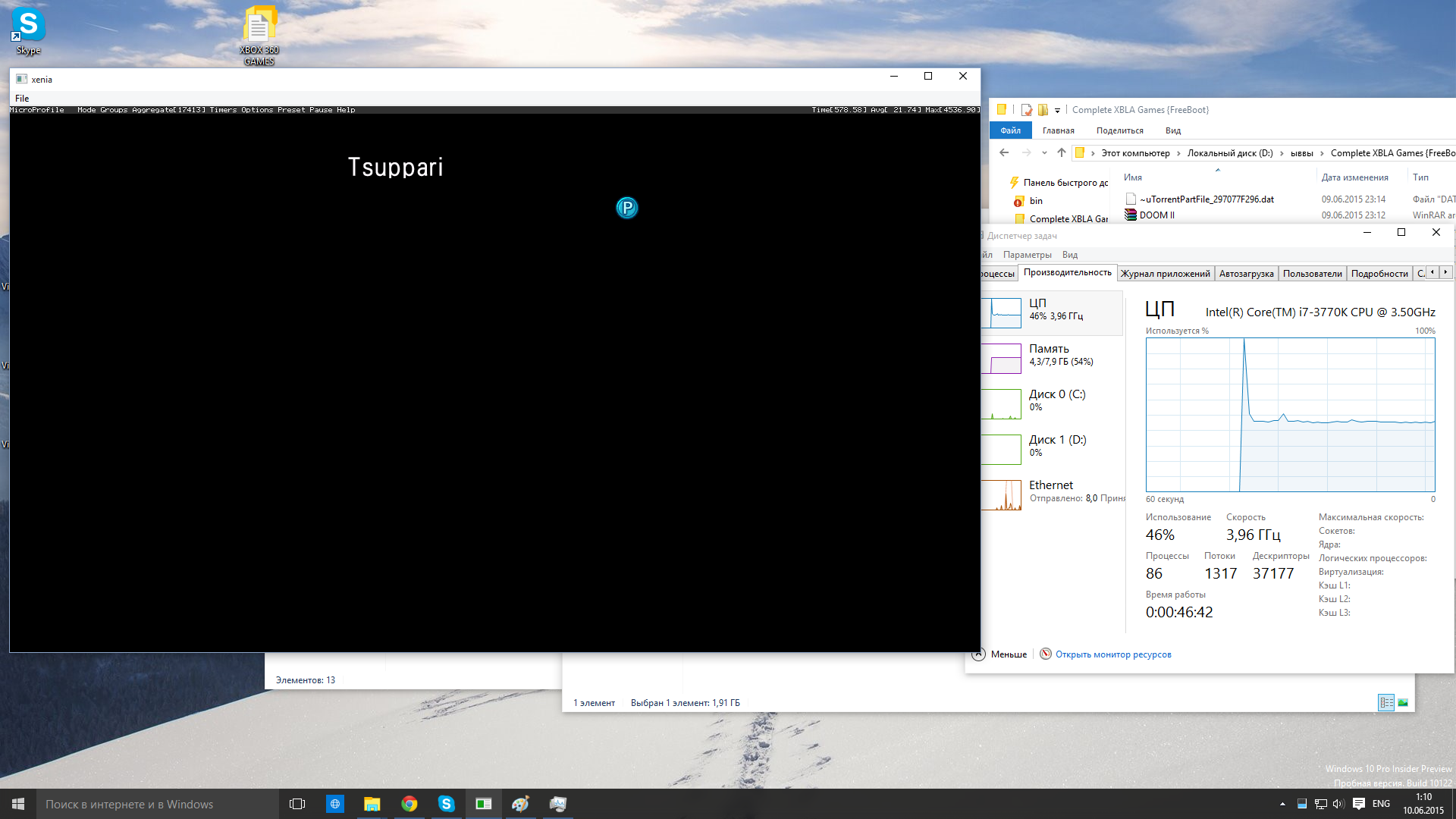Open Quick Access Toolbar customize dropdown
This screenshot has width=1456, height=819.
point(1057,111)
